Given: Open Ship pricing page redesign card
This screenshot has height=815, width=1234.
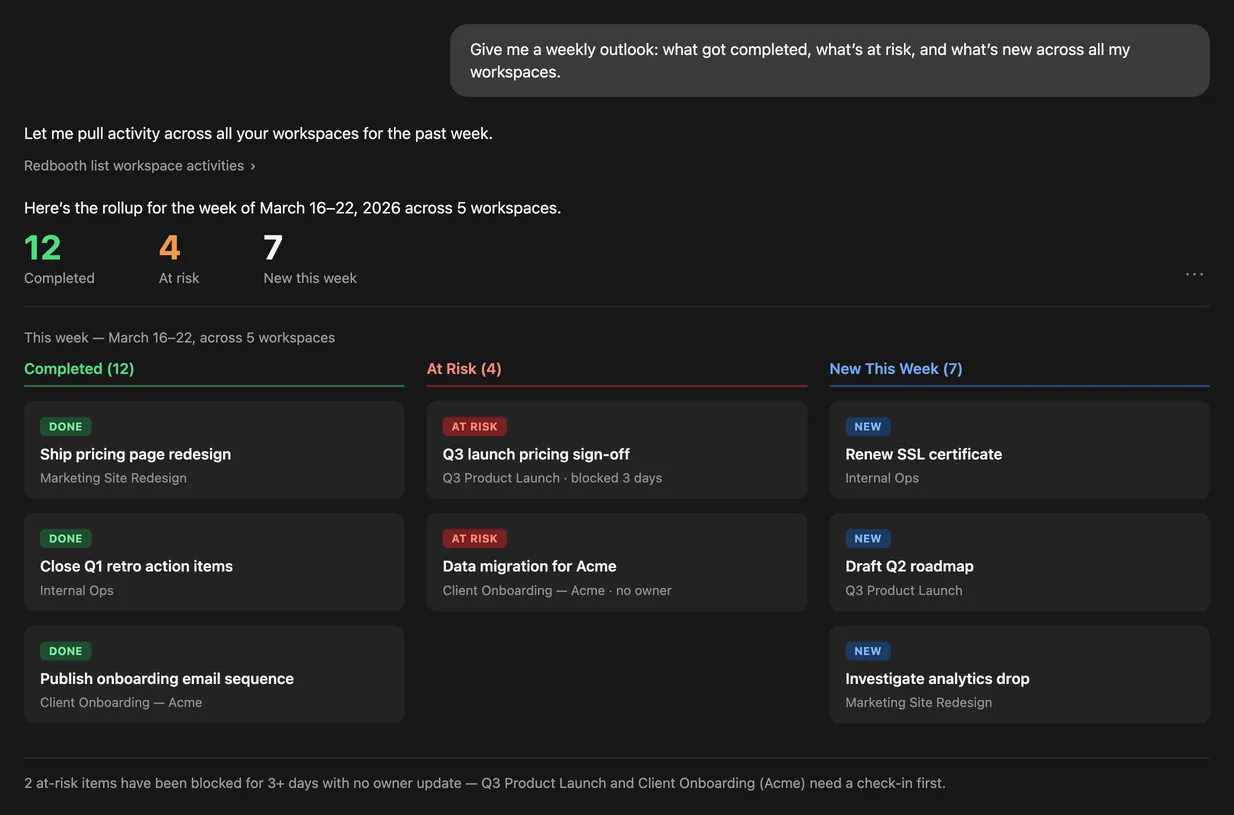Looking at the screenshot, I should [214, 450].
